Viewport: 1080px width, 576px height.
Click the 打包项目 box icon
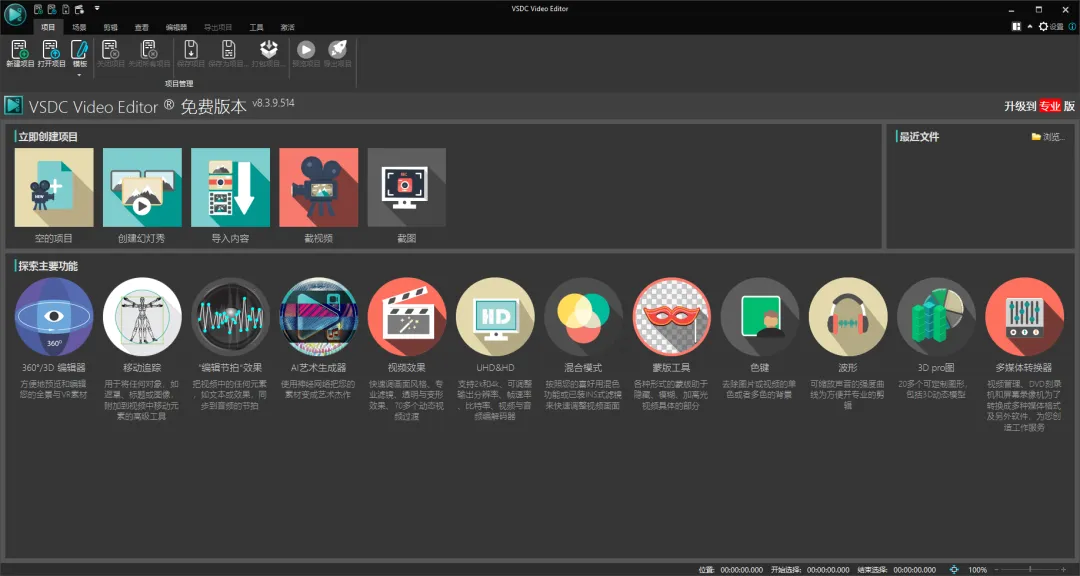(x=268, y=49)
